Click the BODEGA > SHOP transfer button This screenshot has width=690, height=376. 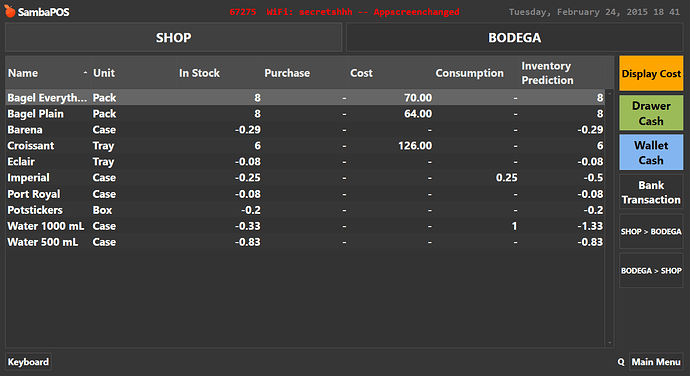(x=651, y=270)
